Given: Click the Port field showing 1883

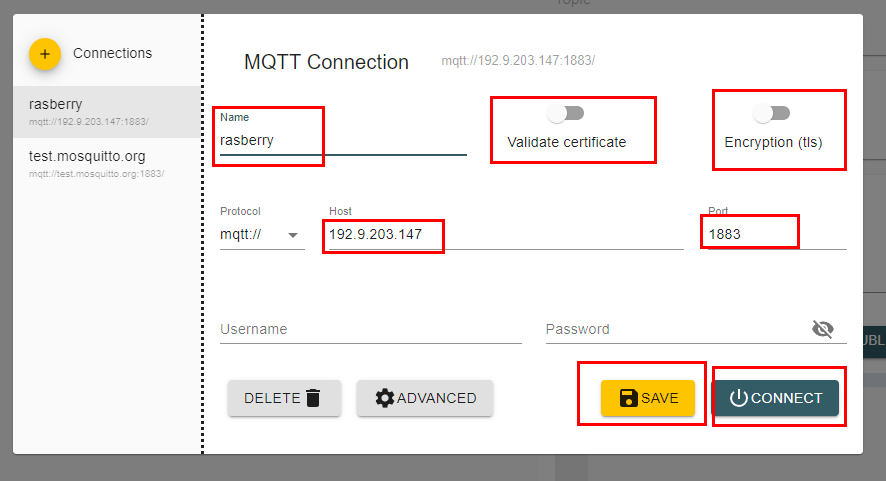Looking at the screenshot, I should [777, 234].
